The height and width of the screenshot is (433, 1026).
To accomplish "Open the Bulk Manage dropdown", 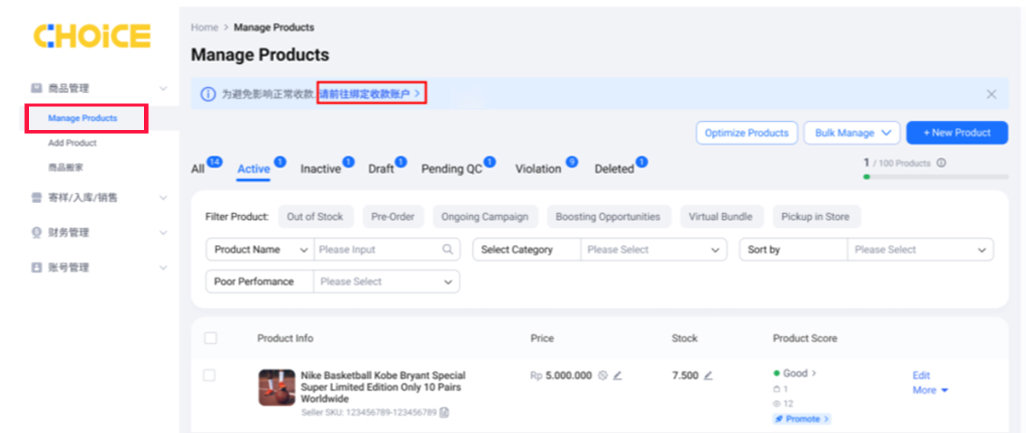I will pyautogui.click(x=851, y=133).
